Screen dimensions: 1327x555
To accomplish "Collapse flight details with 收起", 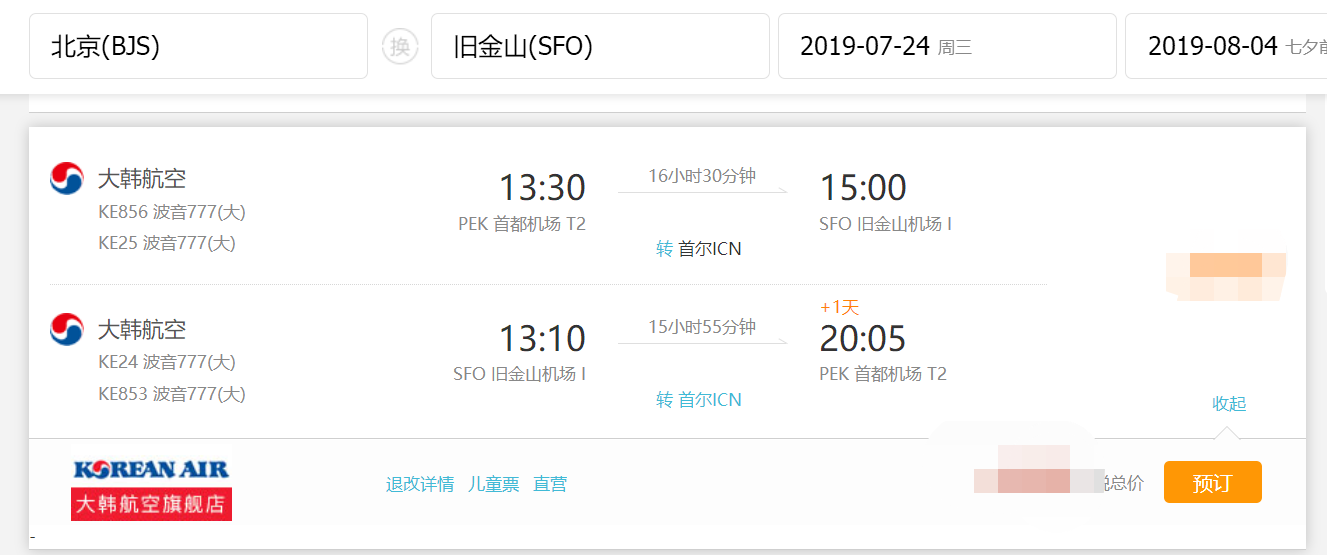I will [1229, 404].
